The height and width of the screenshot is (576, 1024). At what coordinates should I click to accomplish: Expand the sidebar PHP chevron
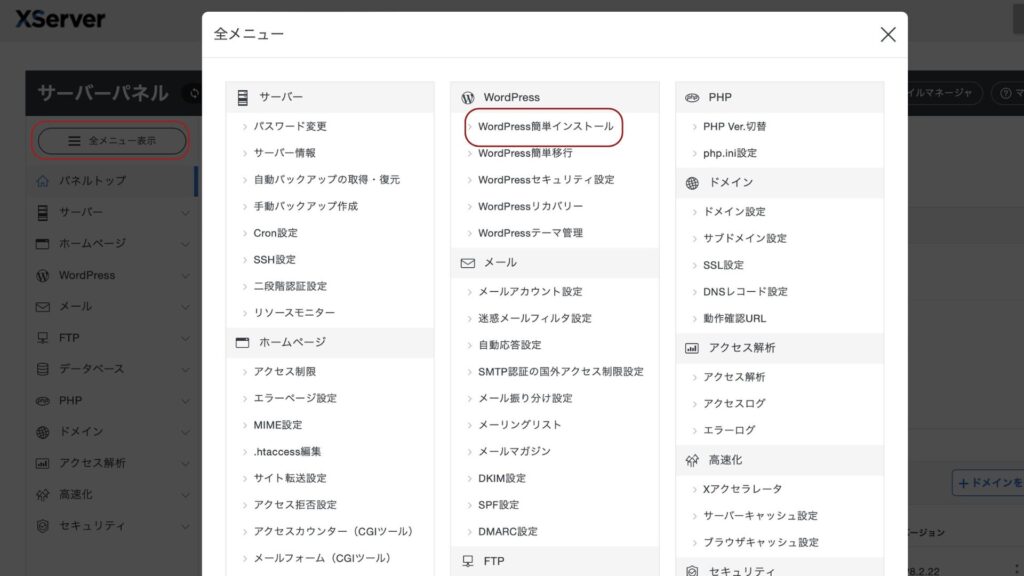tap(185, 401)
